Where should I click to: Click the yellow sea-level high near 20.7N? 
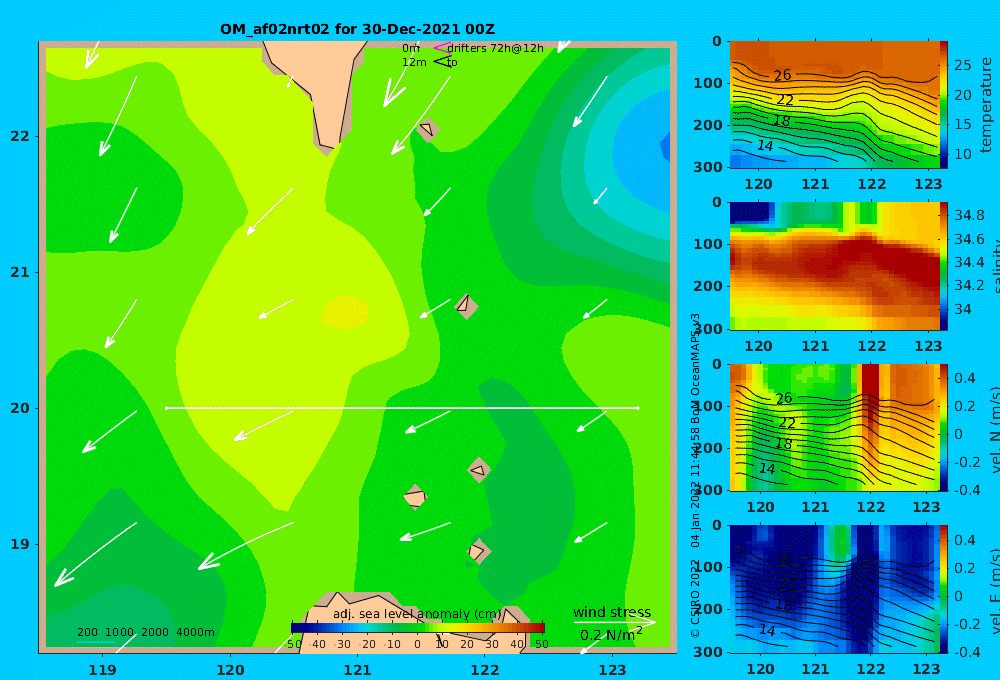(346, 313)
